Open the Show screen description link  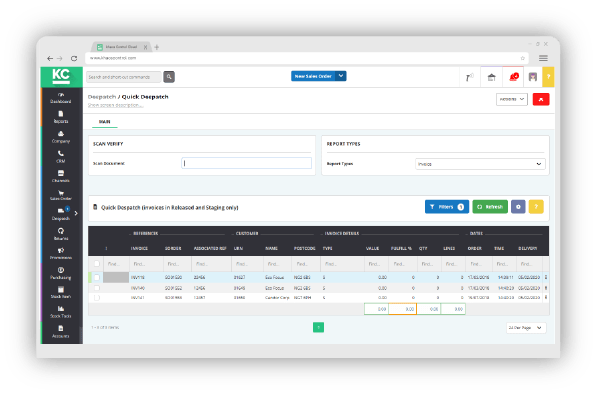click(x=116, y=105)
